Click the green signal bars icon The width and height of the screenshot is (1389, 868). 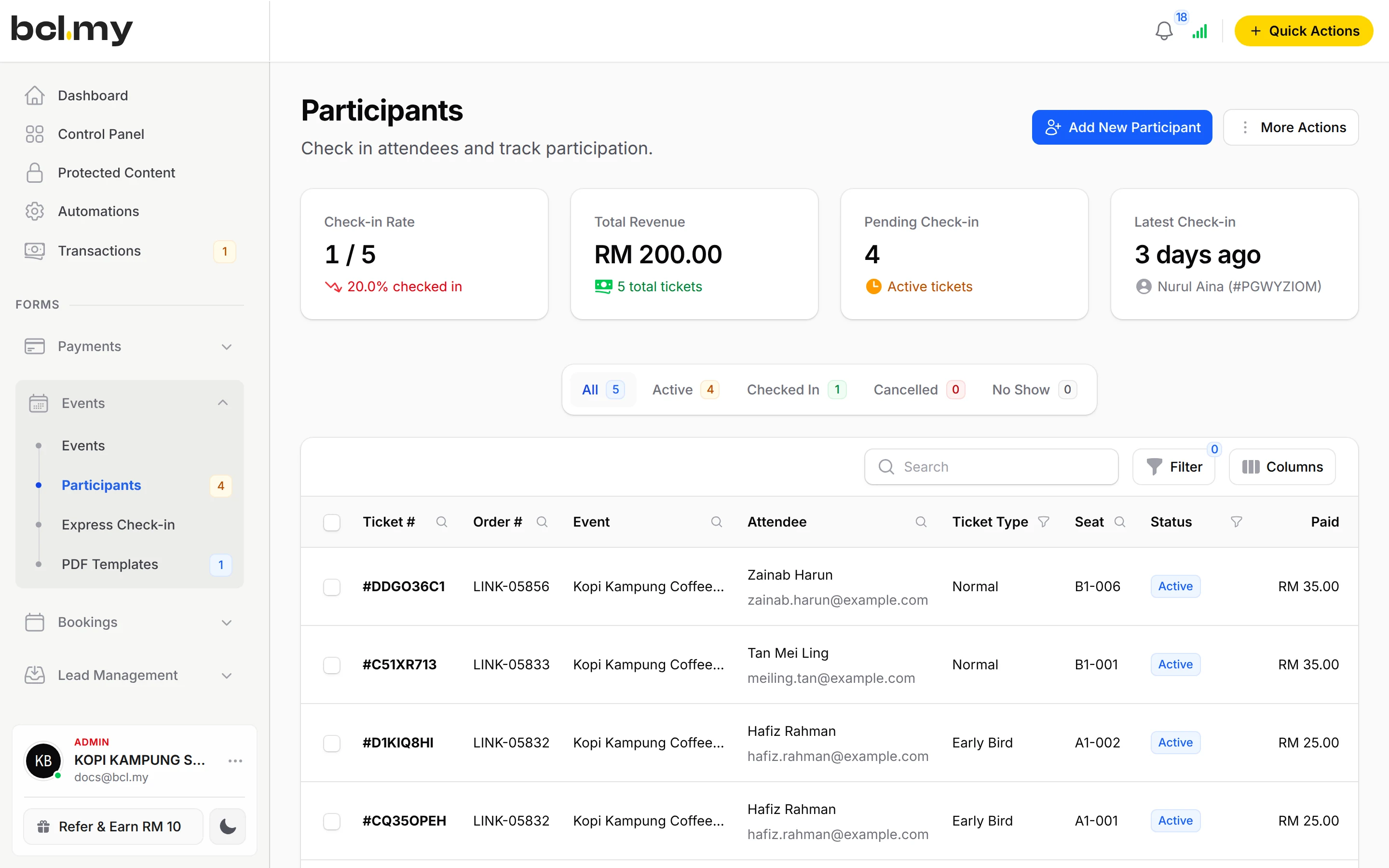pyautogui.click(x=1199, y=31)
